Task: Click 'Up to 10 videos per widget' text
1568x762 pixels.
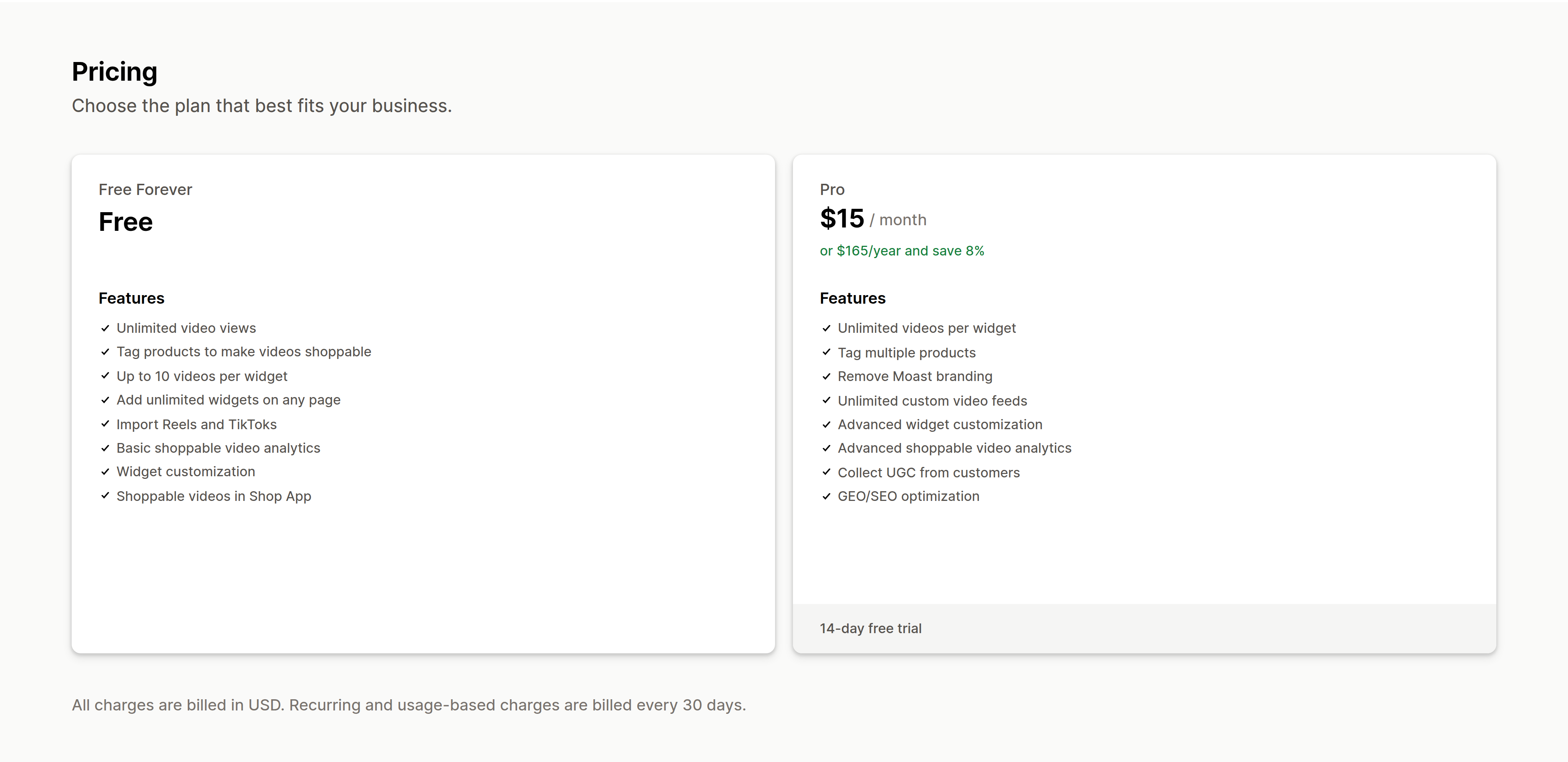Action: (x=202, y=377)
